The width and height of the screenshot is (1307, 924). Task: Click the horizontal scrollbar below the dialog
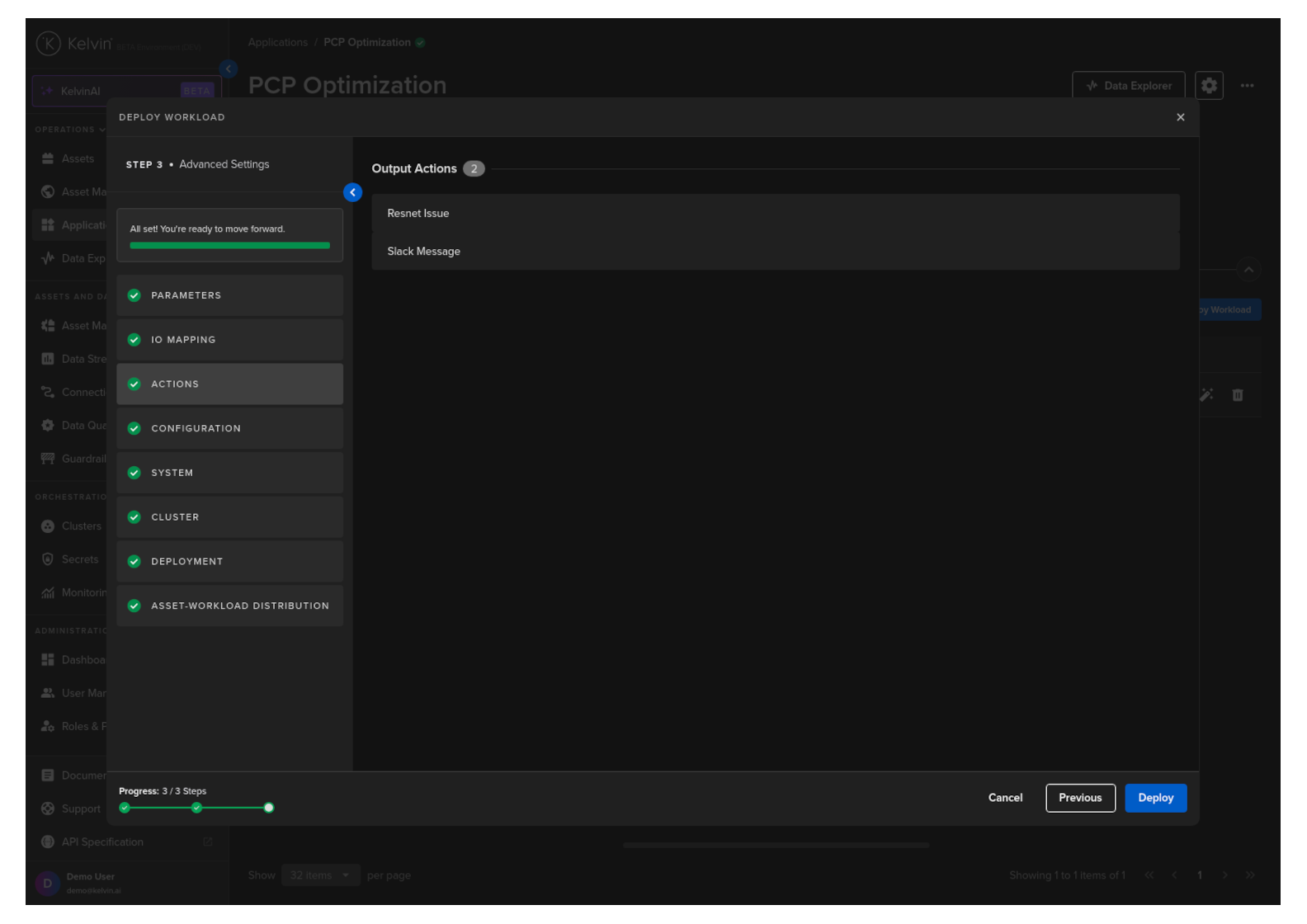coord(776,845)
